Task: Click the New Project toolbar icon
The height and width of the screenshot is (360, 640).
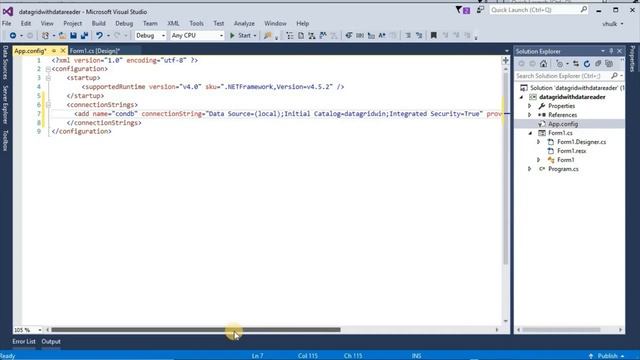Action: pos(45,36)
